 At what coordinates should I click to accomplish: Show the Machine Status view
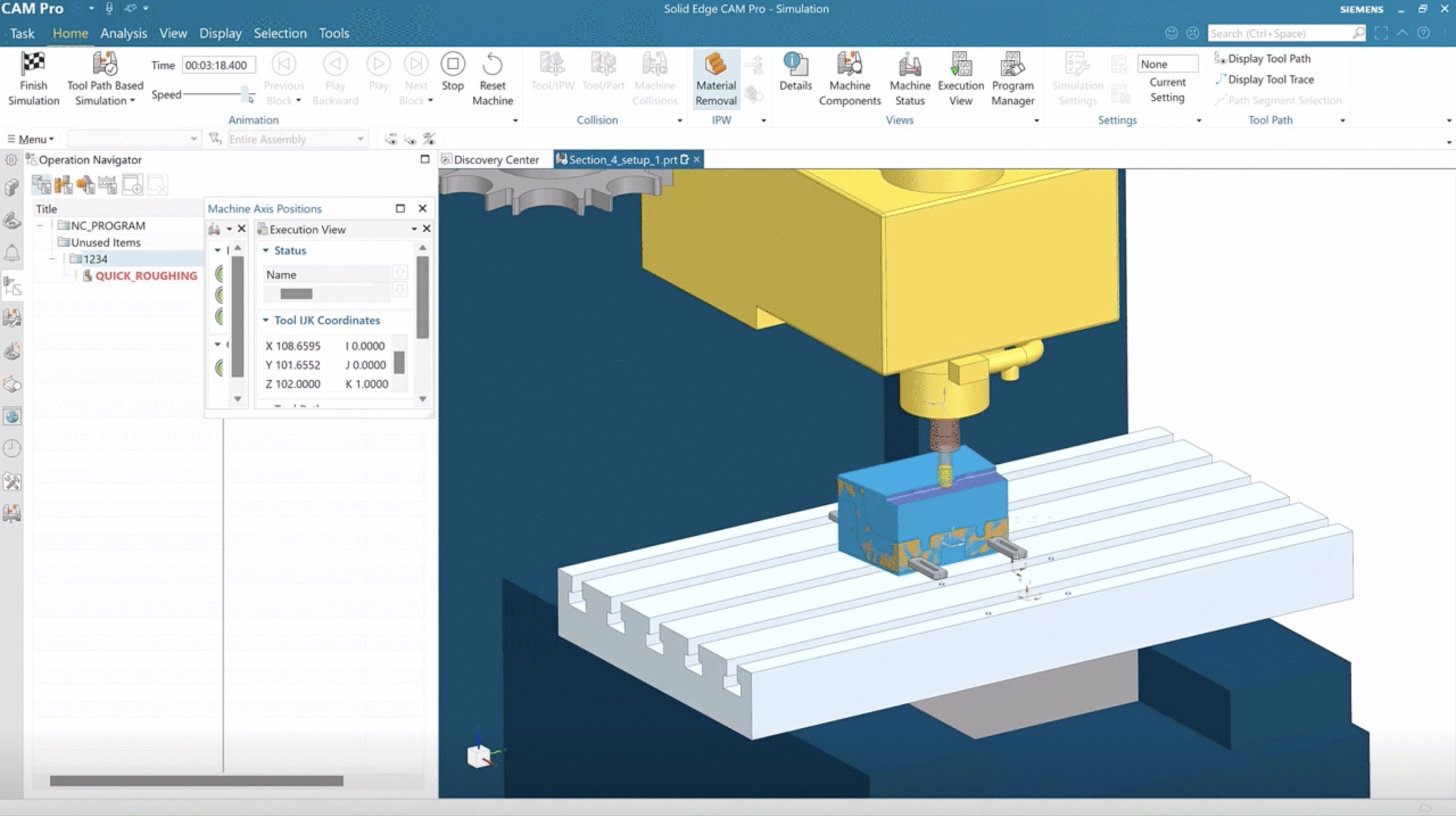909,65
